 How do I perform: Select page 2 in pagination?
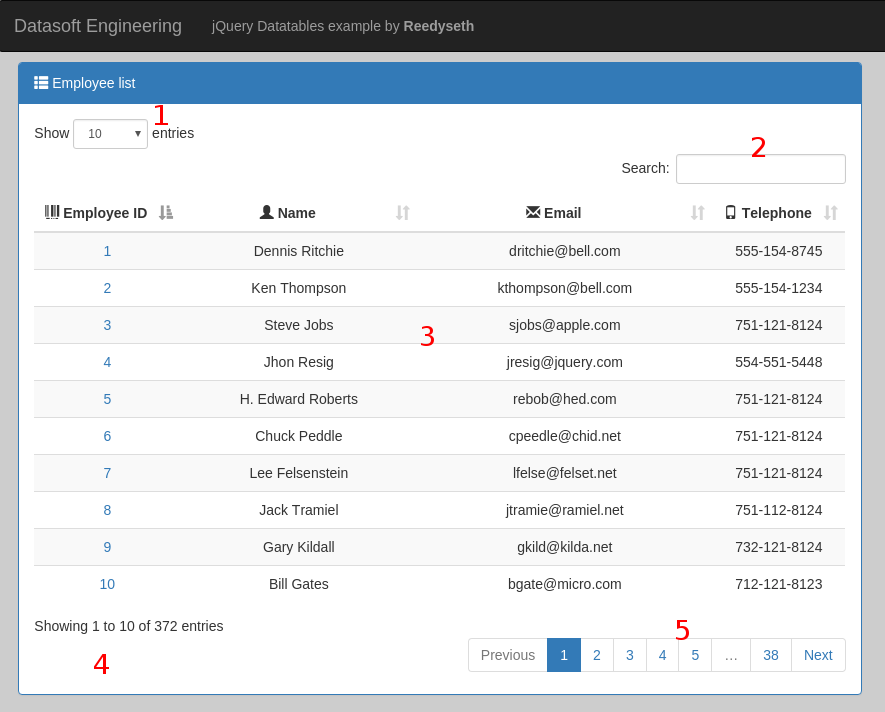tap(597, 655)
